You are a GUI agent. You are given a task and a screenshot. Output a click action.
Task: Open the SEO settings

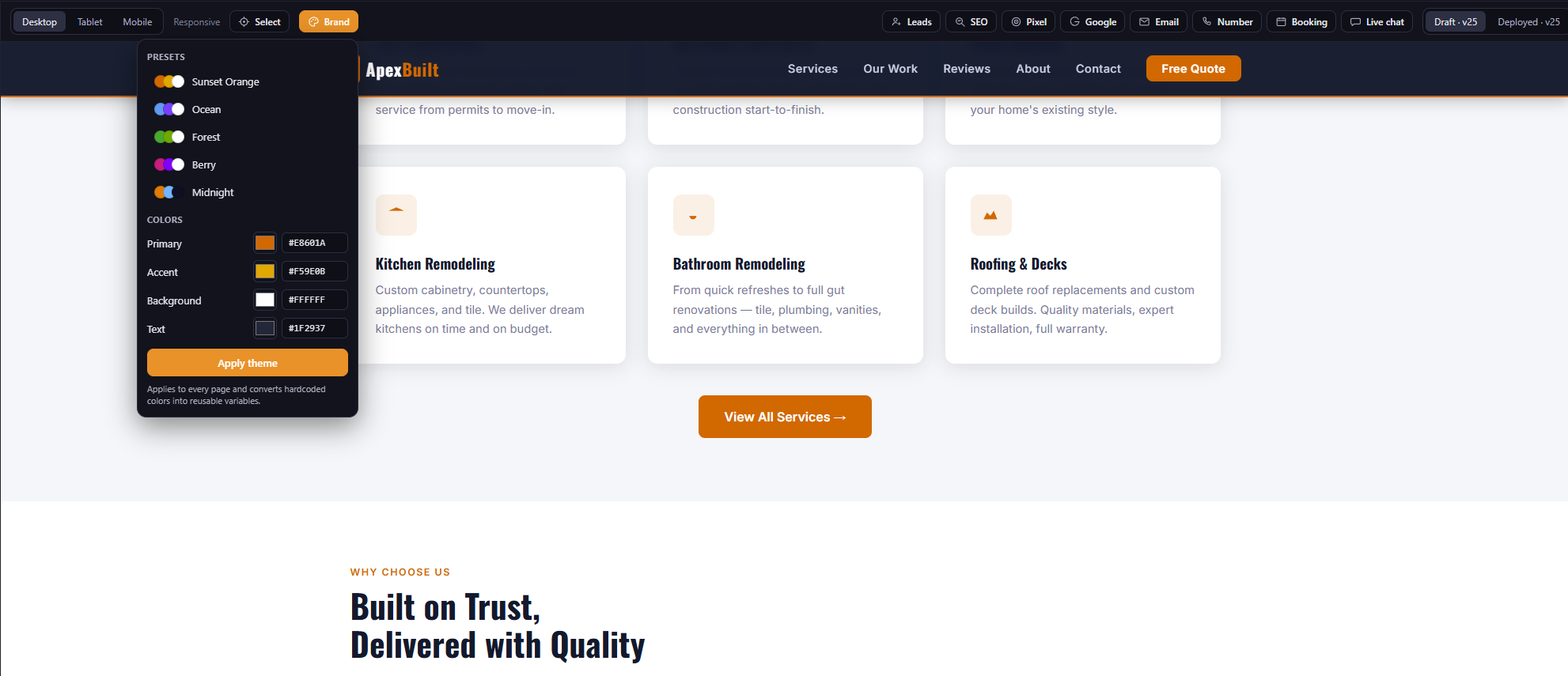(971, 22)
